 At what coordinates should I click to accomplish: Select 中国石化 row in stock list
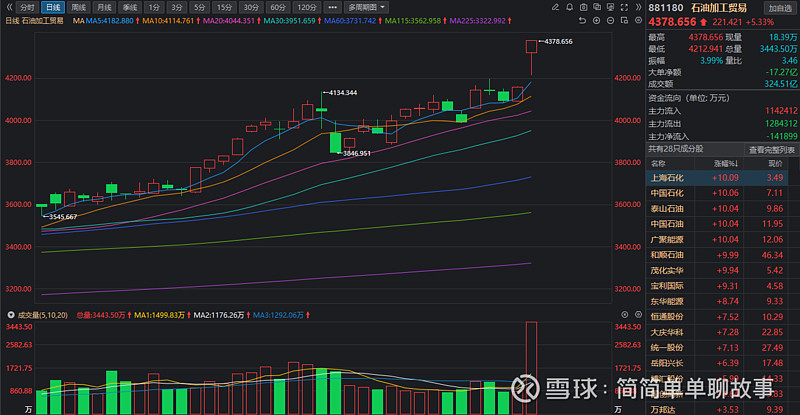click(x=717, y=193)
